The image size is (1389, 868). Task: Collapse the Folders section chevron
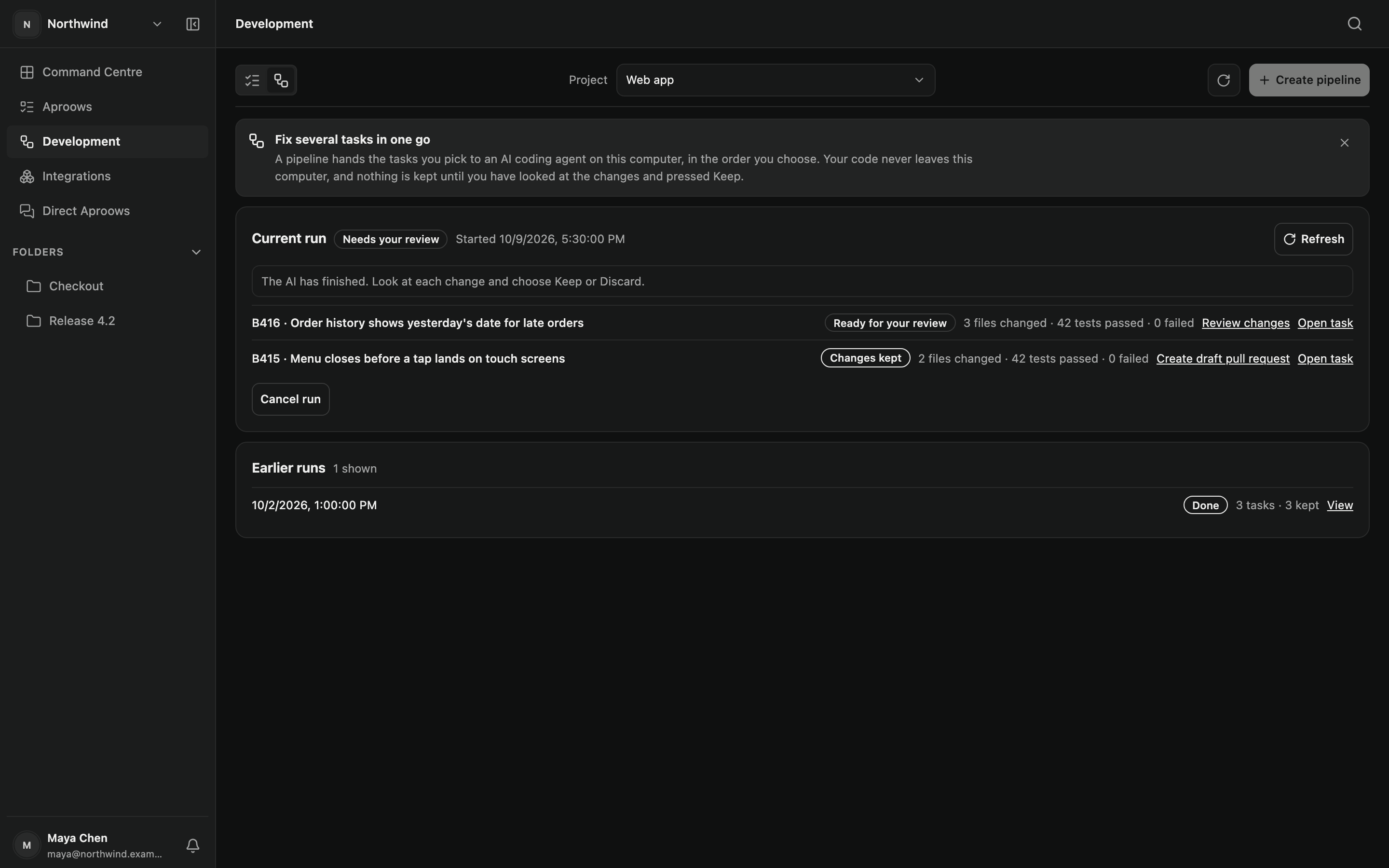pyautogui.click(x=196, y=252)
